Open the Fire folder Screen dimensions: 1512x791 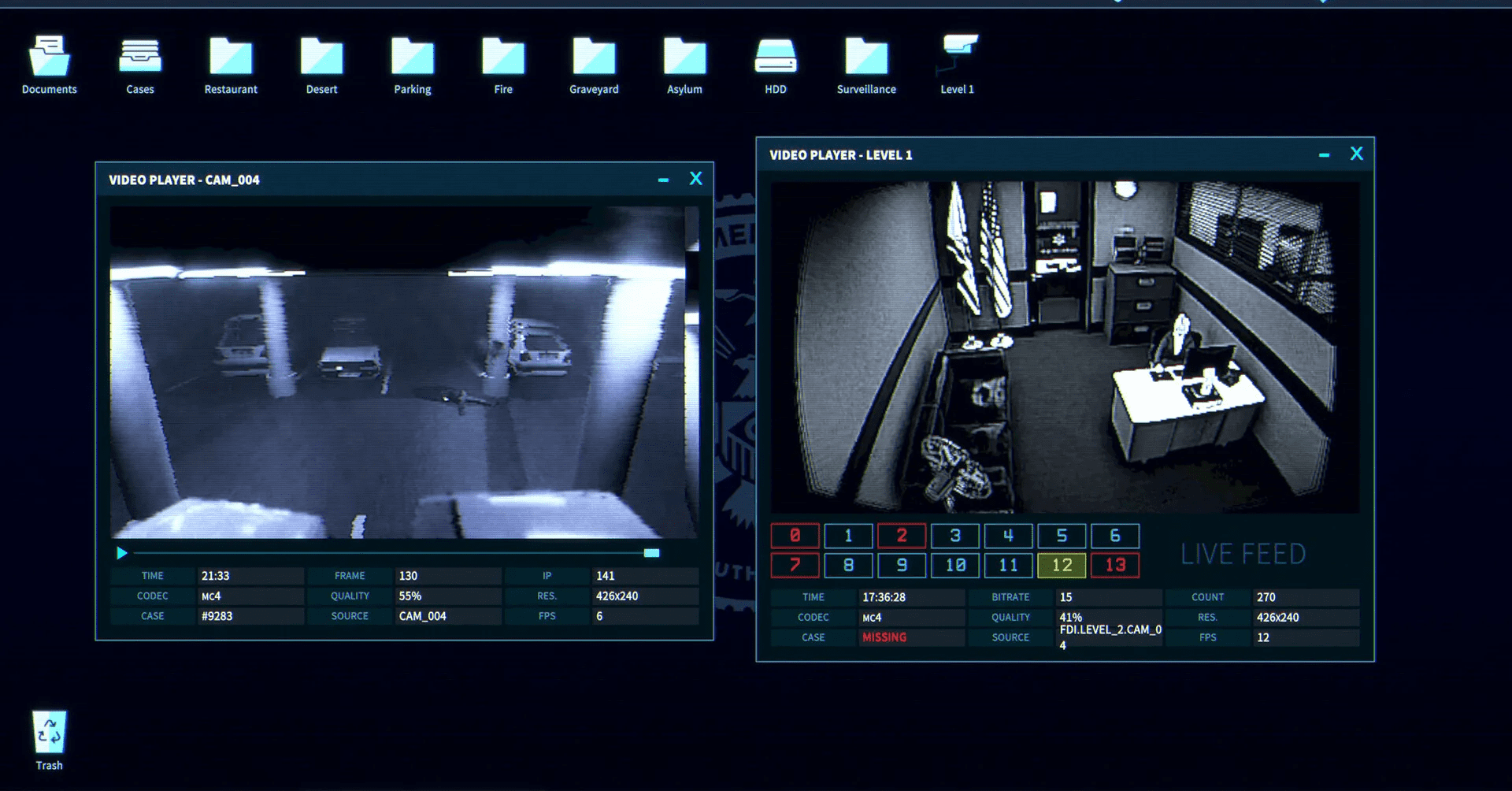503,57
